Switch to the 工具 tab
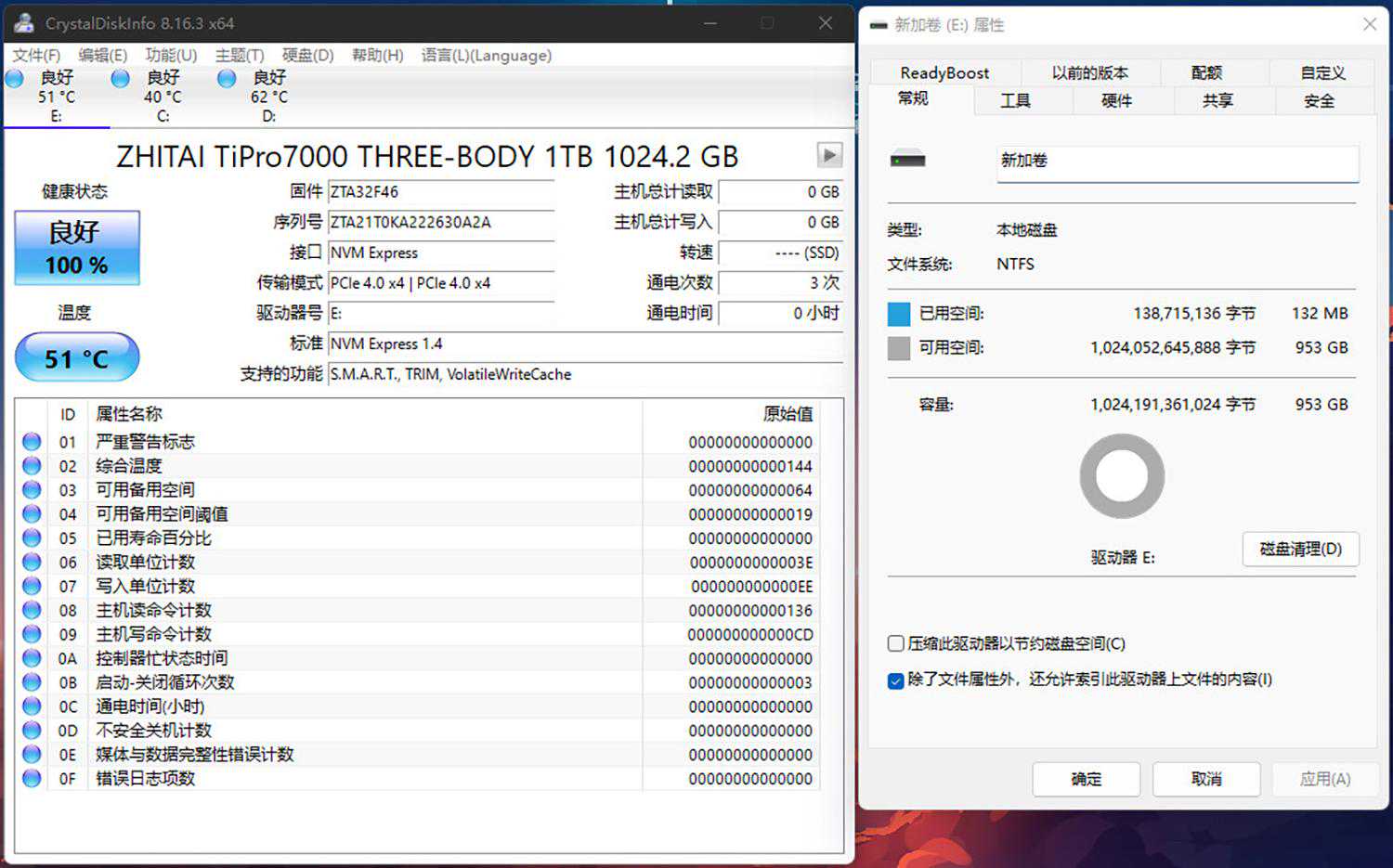 pos(1015,100)
